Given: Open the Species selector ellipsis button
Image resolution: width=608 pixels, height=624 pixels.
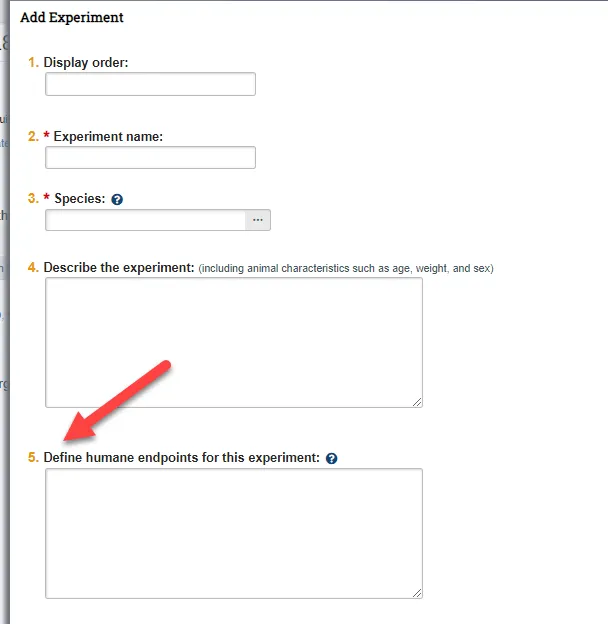Looking at the screenshot, I should click(258, 220).
